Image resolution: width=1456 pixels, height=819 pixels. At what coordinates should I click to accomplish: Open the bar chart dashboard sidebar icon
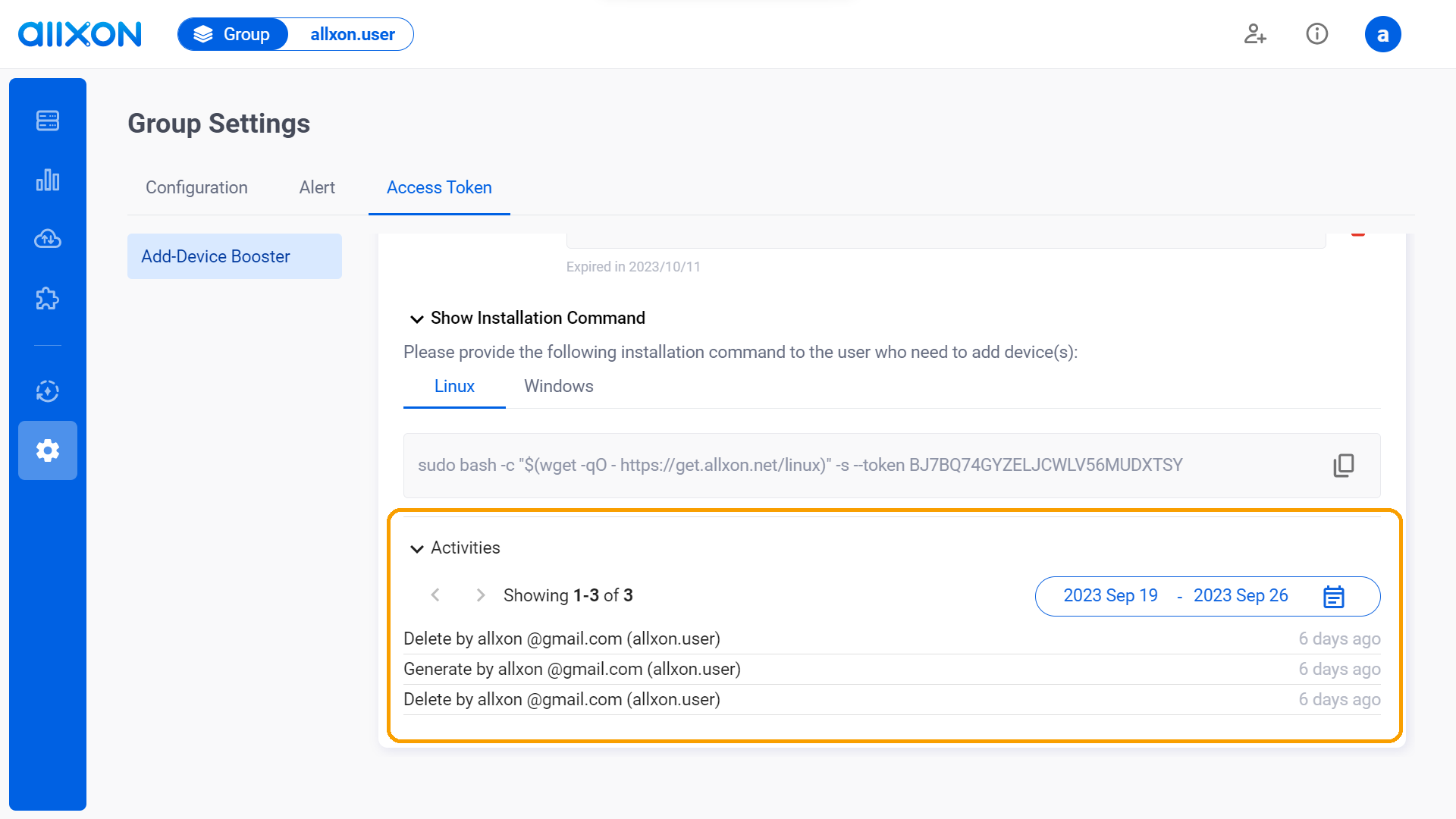click(48, 180)
